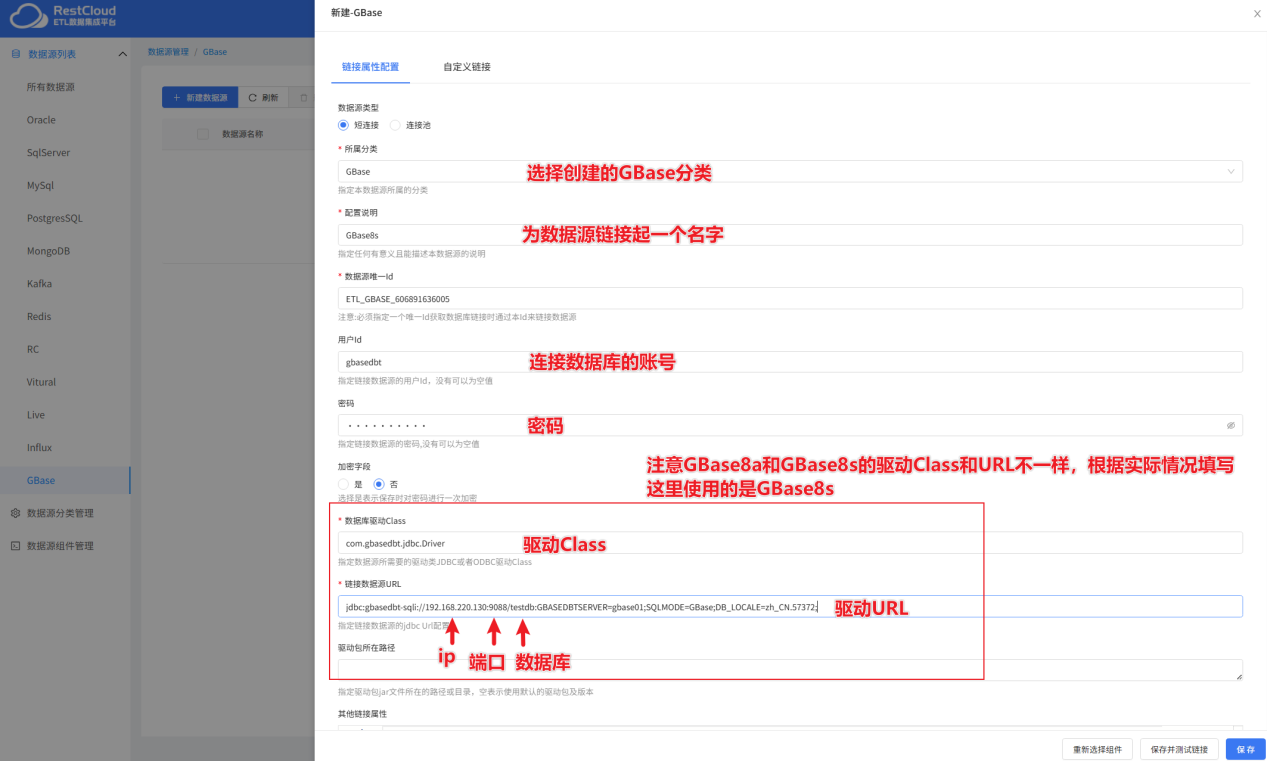The width and height of the screenshot is (1267, 761).
Task: Click the 配置说明 input field
Action: (x=790, y=235)
